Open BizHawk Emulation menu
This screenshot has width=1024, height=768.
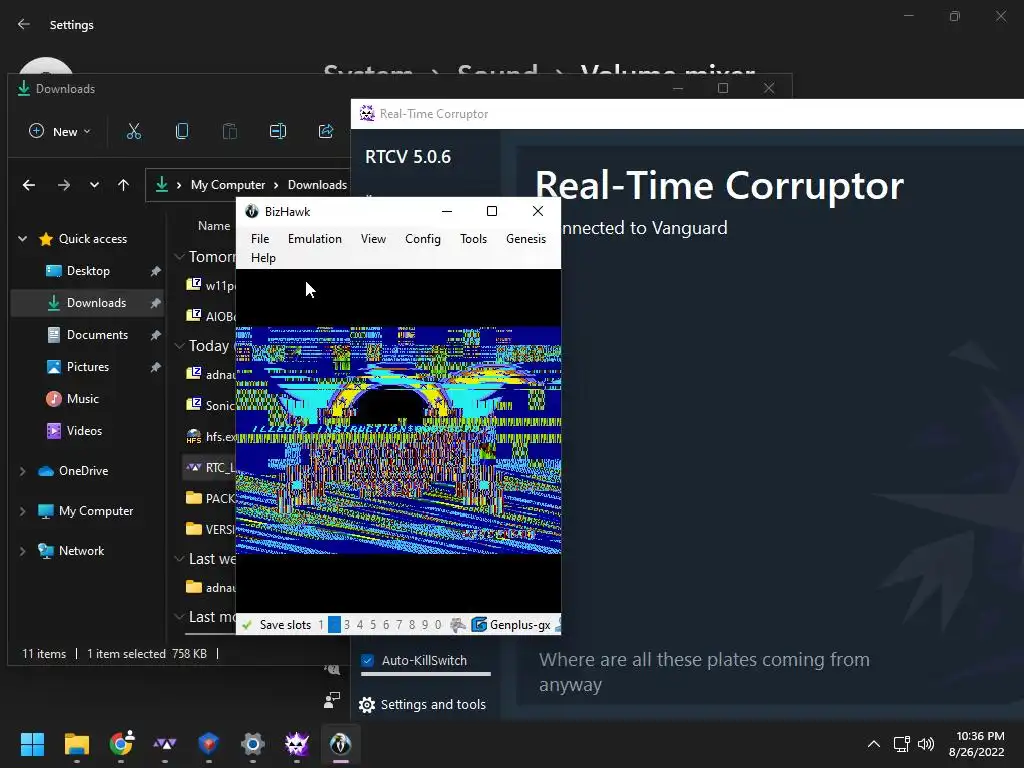point(315,239)
